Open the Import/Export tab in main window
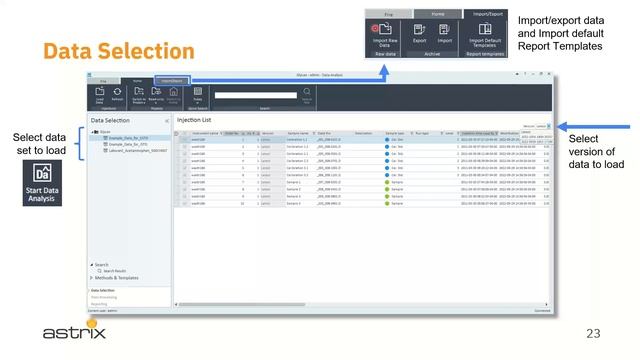Image resolution: width=640 pixels, height=360 pixels. 172,80
